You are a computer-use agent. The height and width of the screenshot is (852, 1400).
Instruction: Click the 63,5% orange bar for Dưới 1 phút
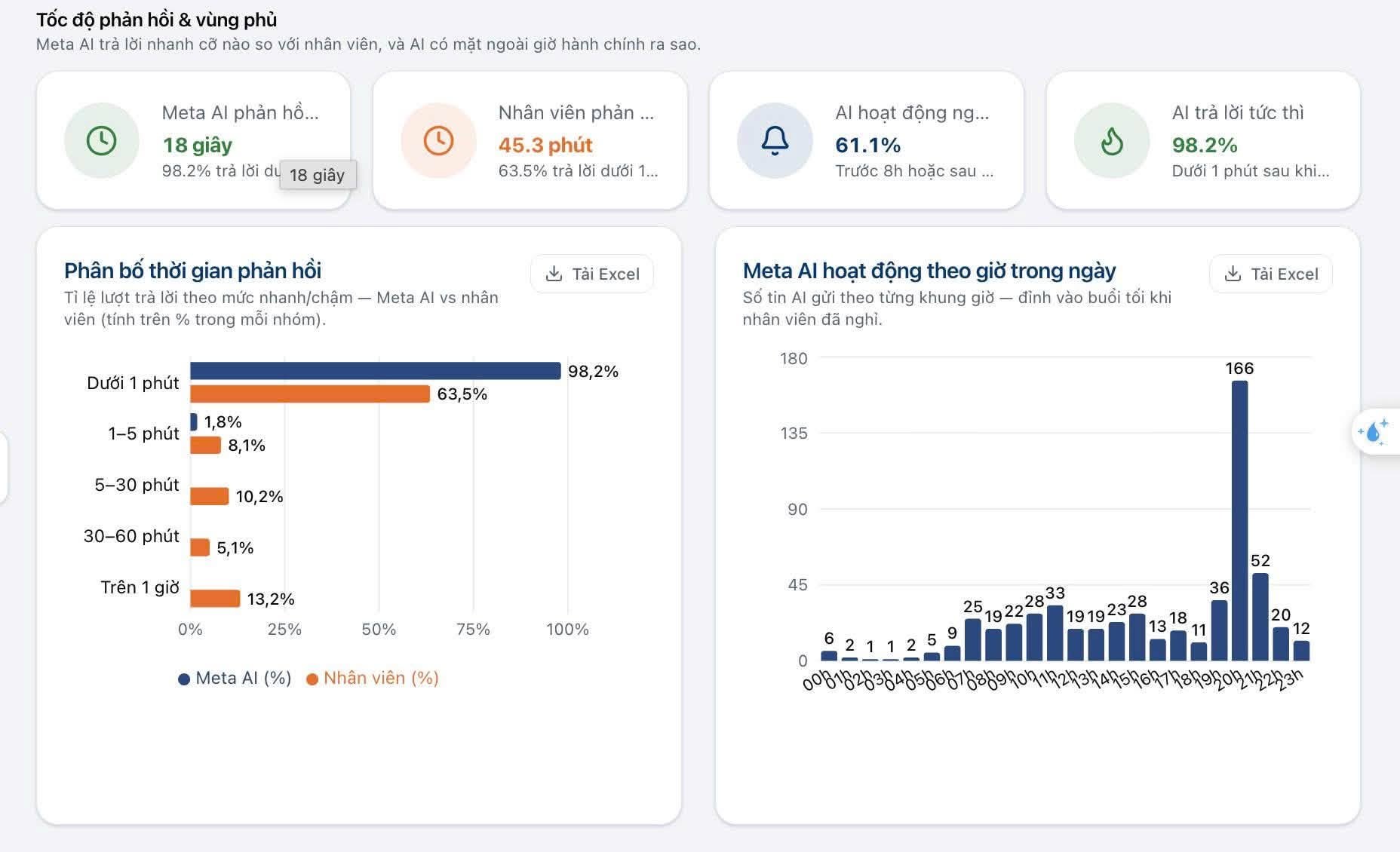coord(310,394)
